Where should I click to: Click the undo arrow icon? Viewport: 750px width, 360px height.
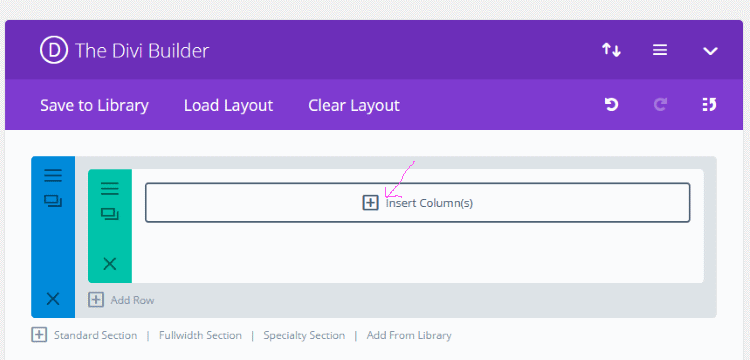click(611, 105)
